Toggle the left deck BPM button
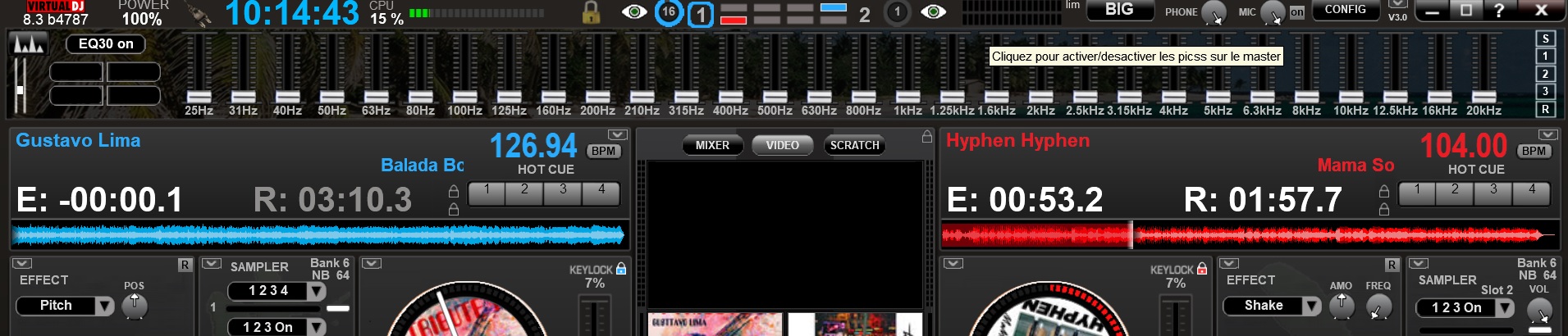1568x336 pixels. click(604, 151)
